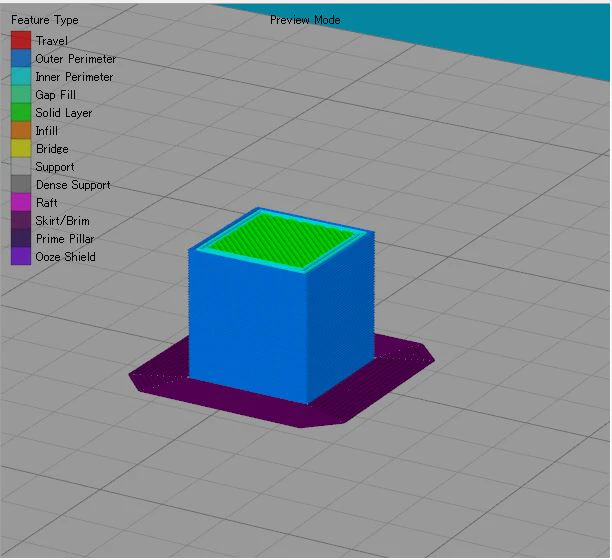
Task: Select the Gap Fill color swatch
Action: coord(21,94)
